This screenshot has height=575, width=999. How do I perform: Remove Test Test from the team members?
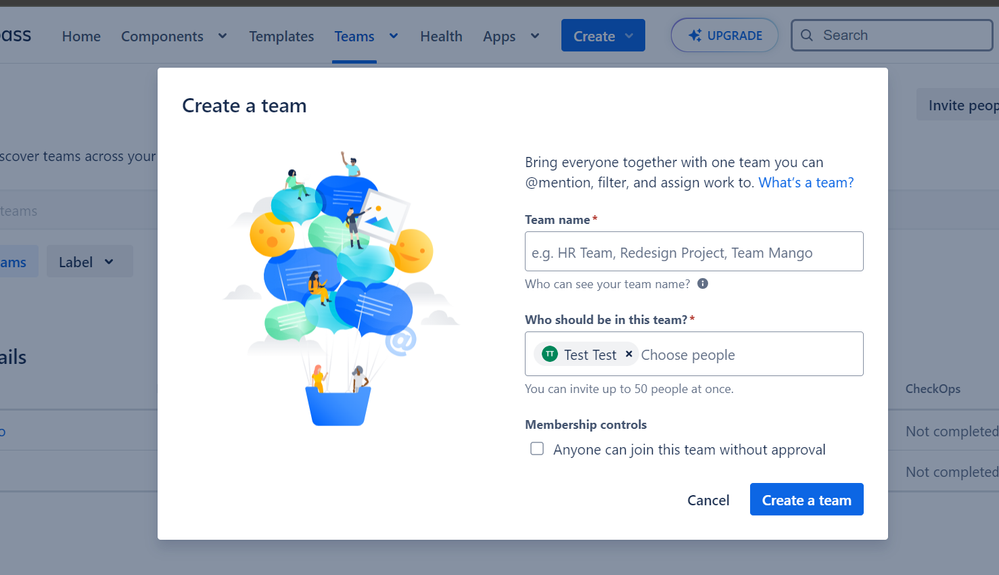click(x=628, y=354)
